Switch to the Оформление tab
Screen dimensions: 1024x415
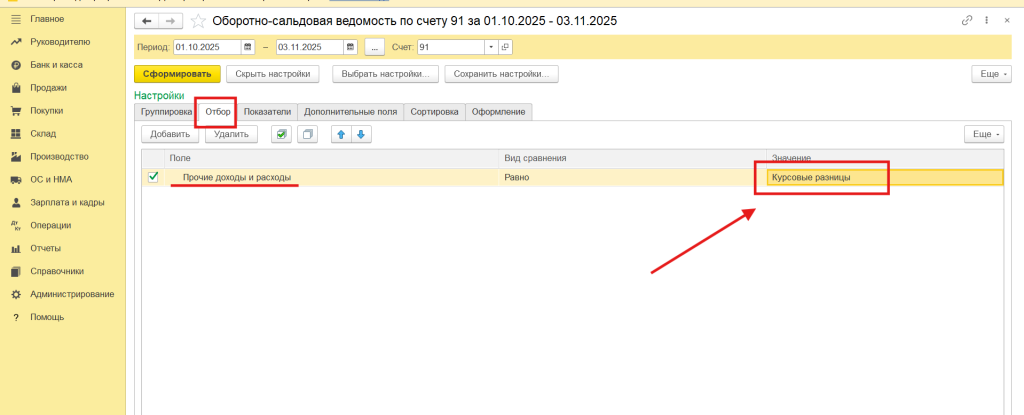click(x=499, y=112)
